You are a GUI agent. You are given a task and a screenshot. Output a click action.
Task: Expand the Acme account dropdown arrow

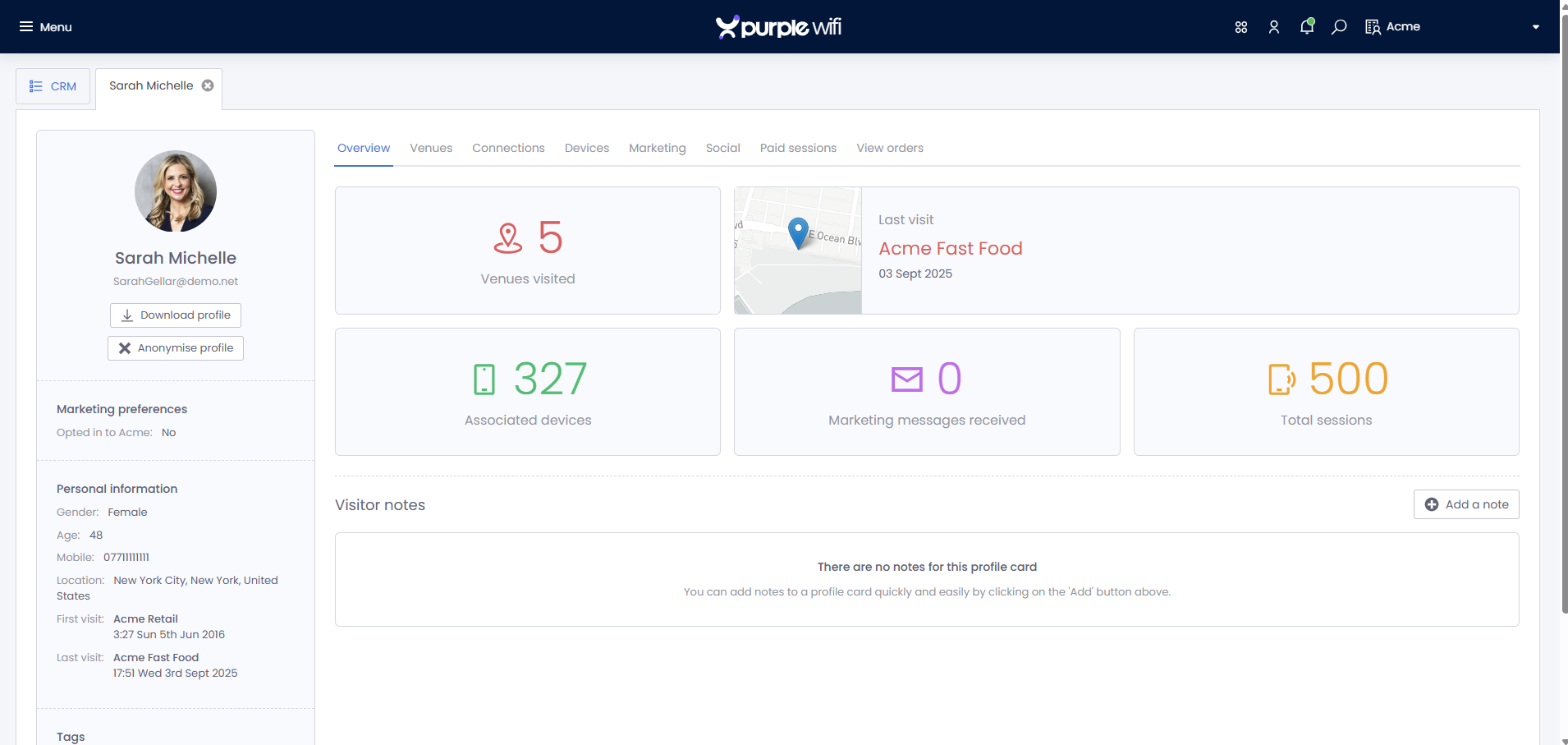pos(1536,27)
